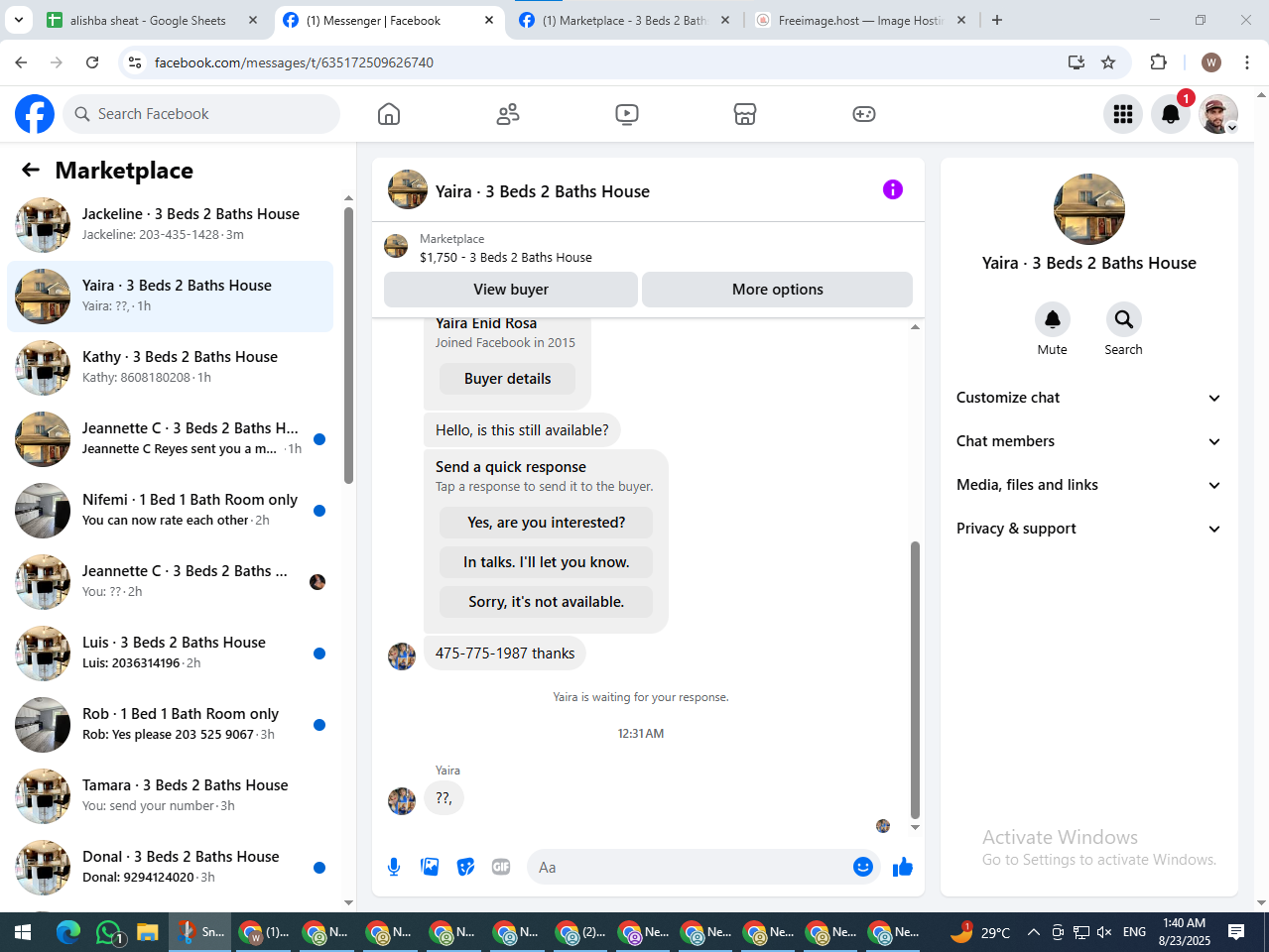Click the $1,750 - 3 Beds 2 Baths House listing
1269x952 pixels.
(x=506, y=257)
